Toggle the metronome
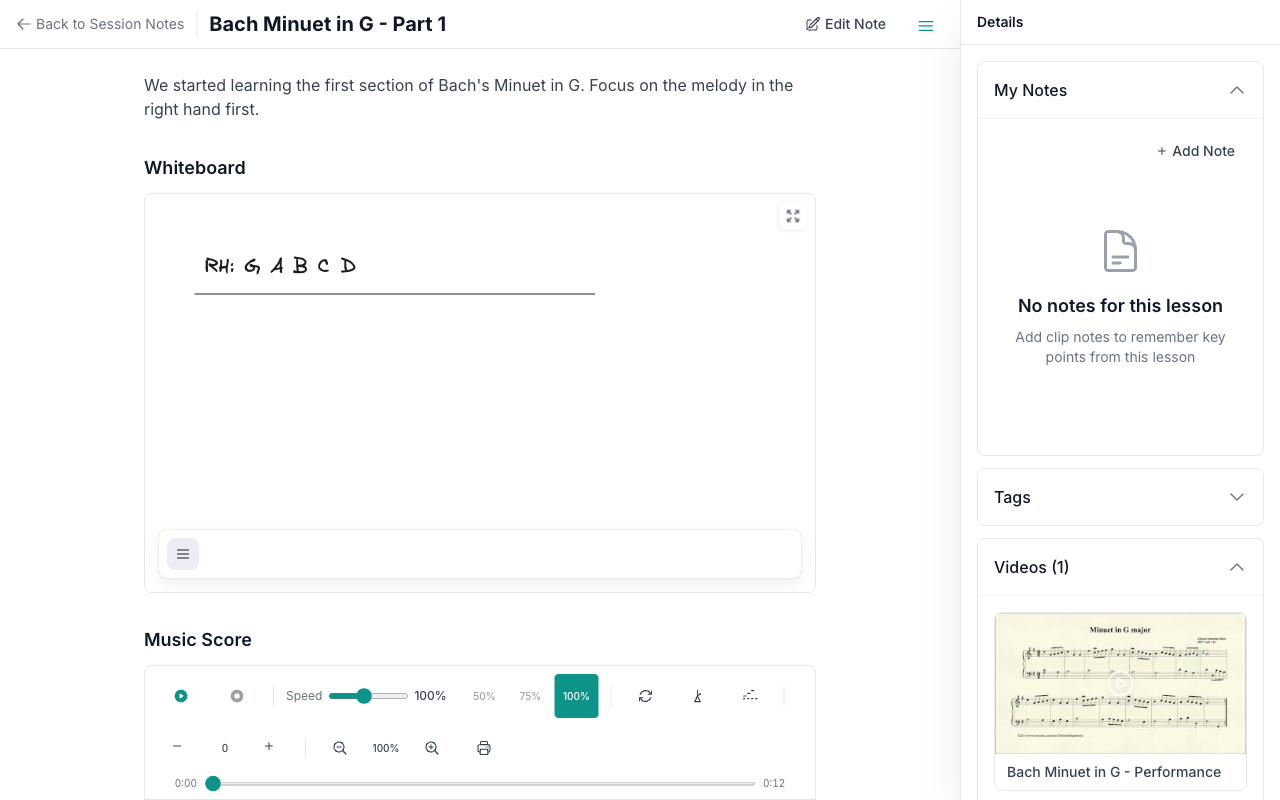Image resolution: width=1280 pixels, height=800 pixels. coord(698,696)
